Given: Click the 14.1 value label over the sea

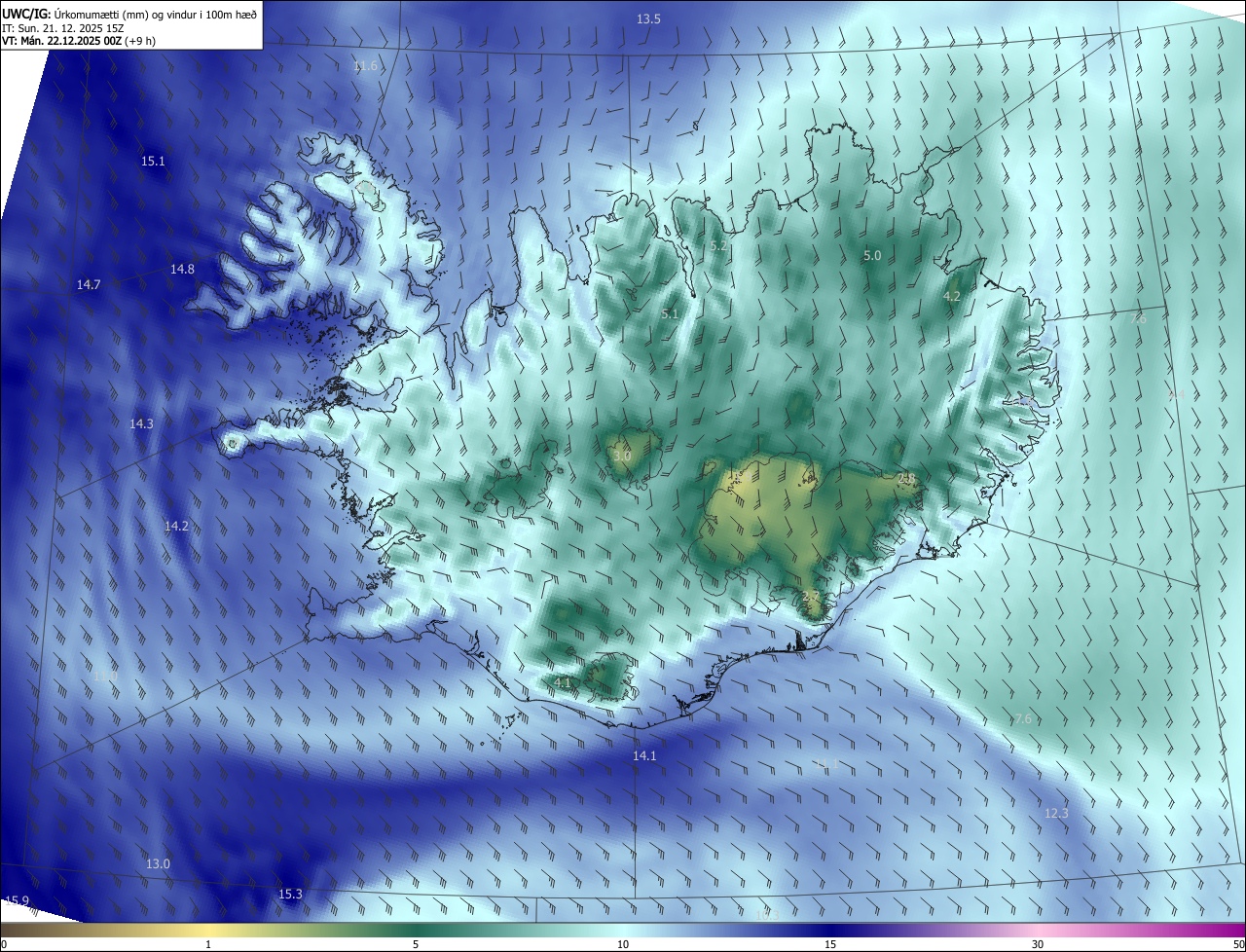Looking at the screenshot, I should tap(644, 756).
